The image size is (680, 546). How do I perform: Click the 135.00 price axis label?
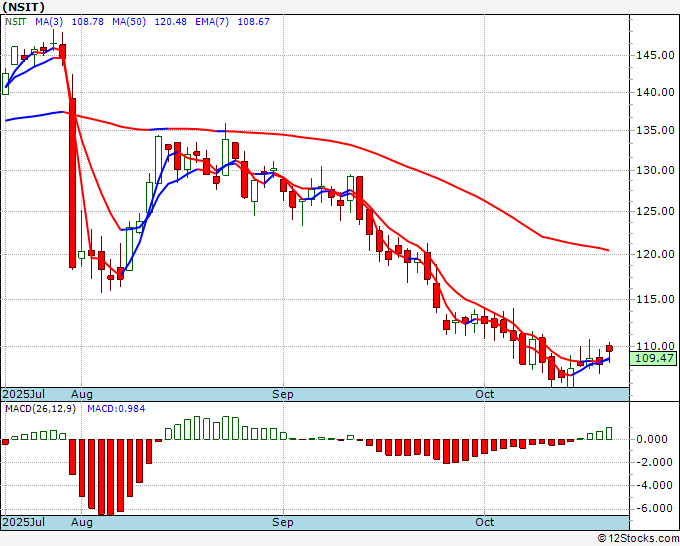pos(655,130)
